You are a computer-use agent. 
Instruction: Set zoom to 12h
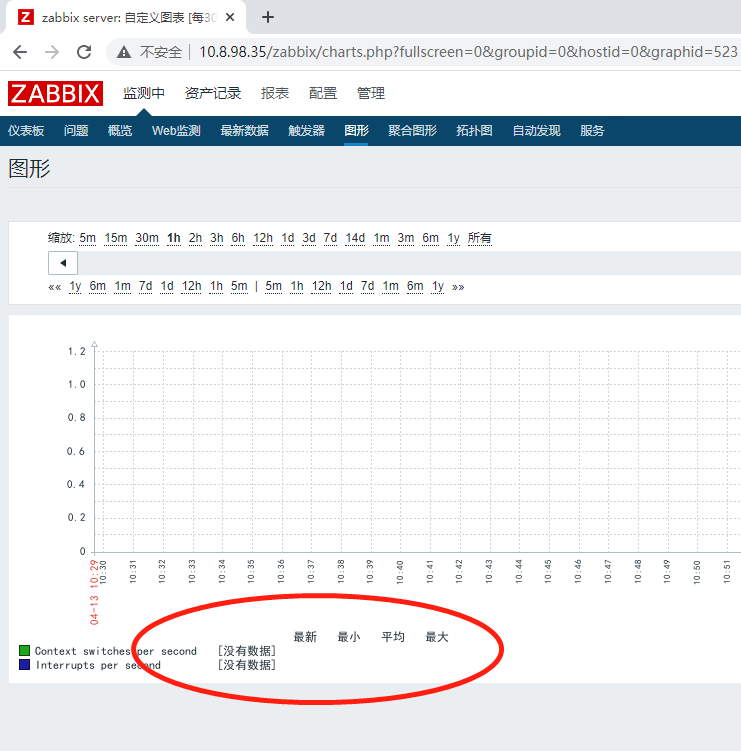(x=263, y=238)
